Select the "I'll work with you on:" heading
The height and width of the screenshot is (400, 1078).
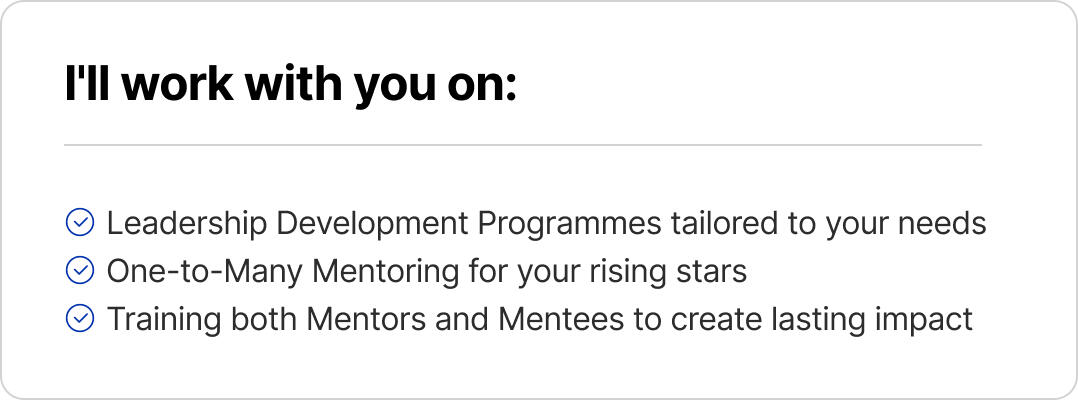tap(291, 85)
